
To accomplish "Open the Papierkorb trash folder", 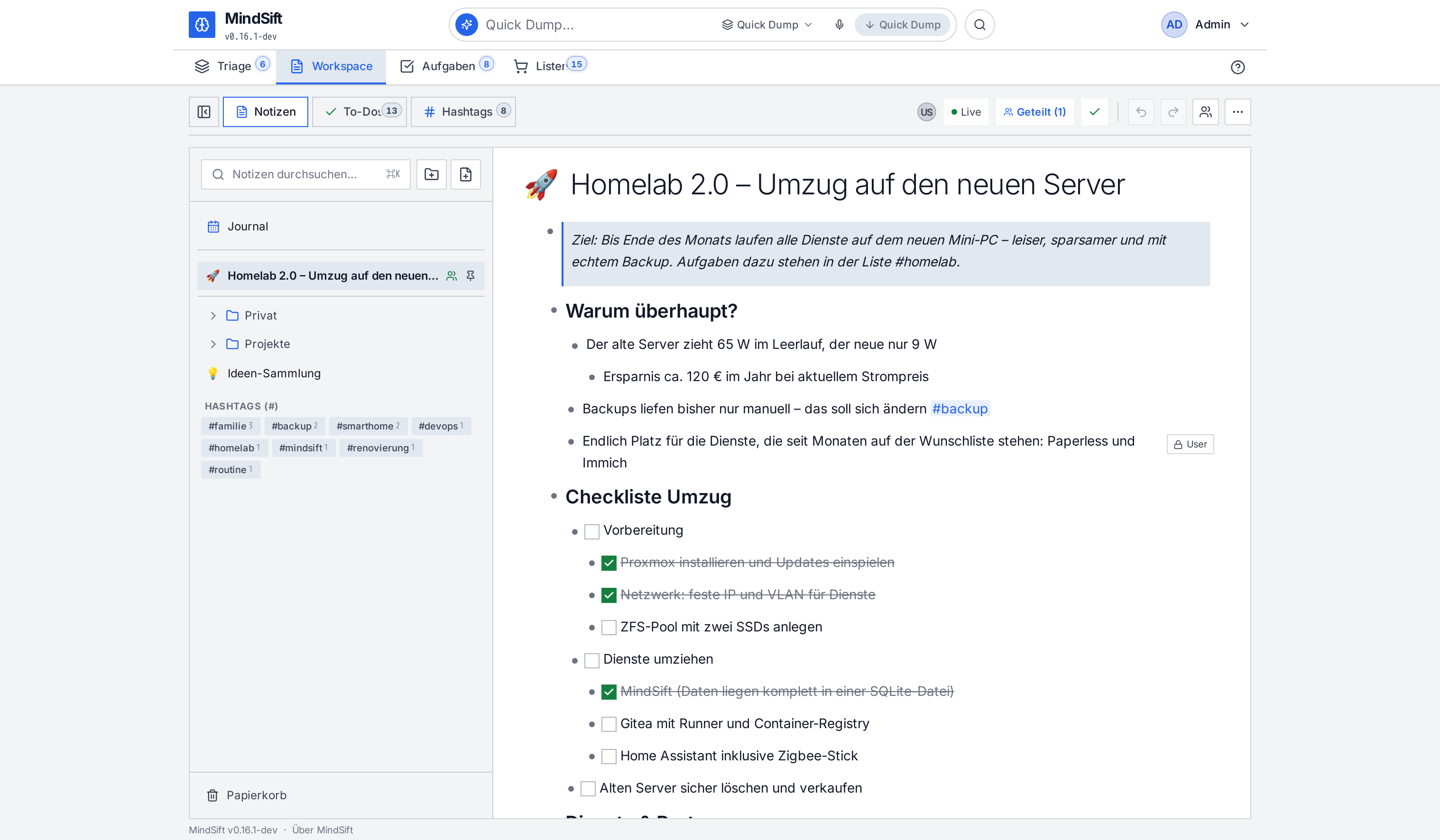I will coord(341,795).
